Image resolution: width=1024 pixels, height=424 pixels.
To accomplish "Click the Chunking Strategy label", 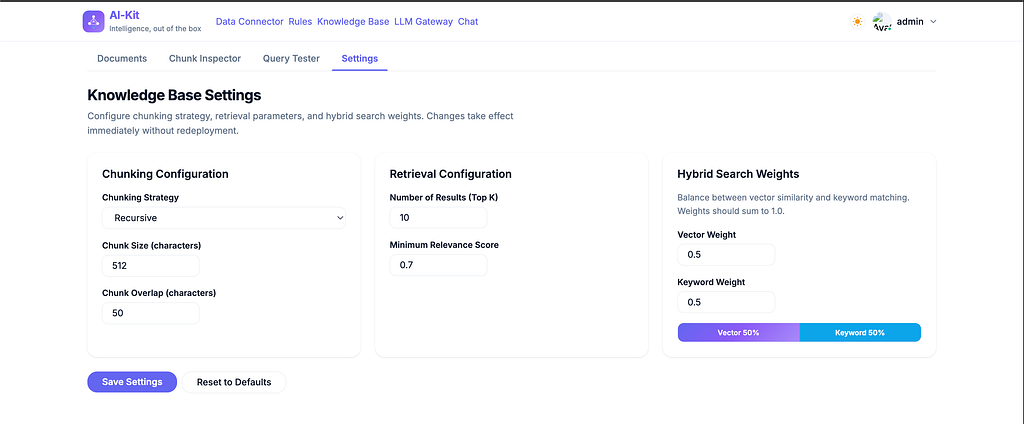I will coord(140,197).
